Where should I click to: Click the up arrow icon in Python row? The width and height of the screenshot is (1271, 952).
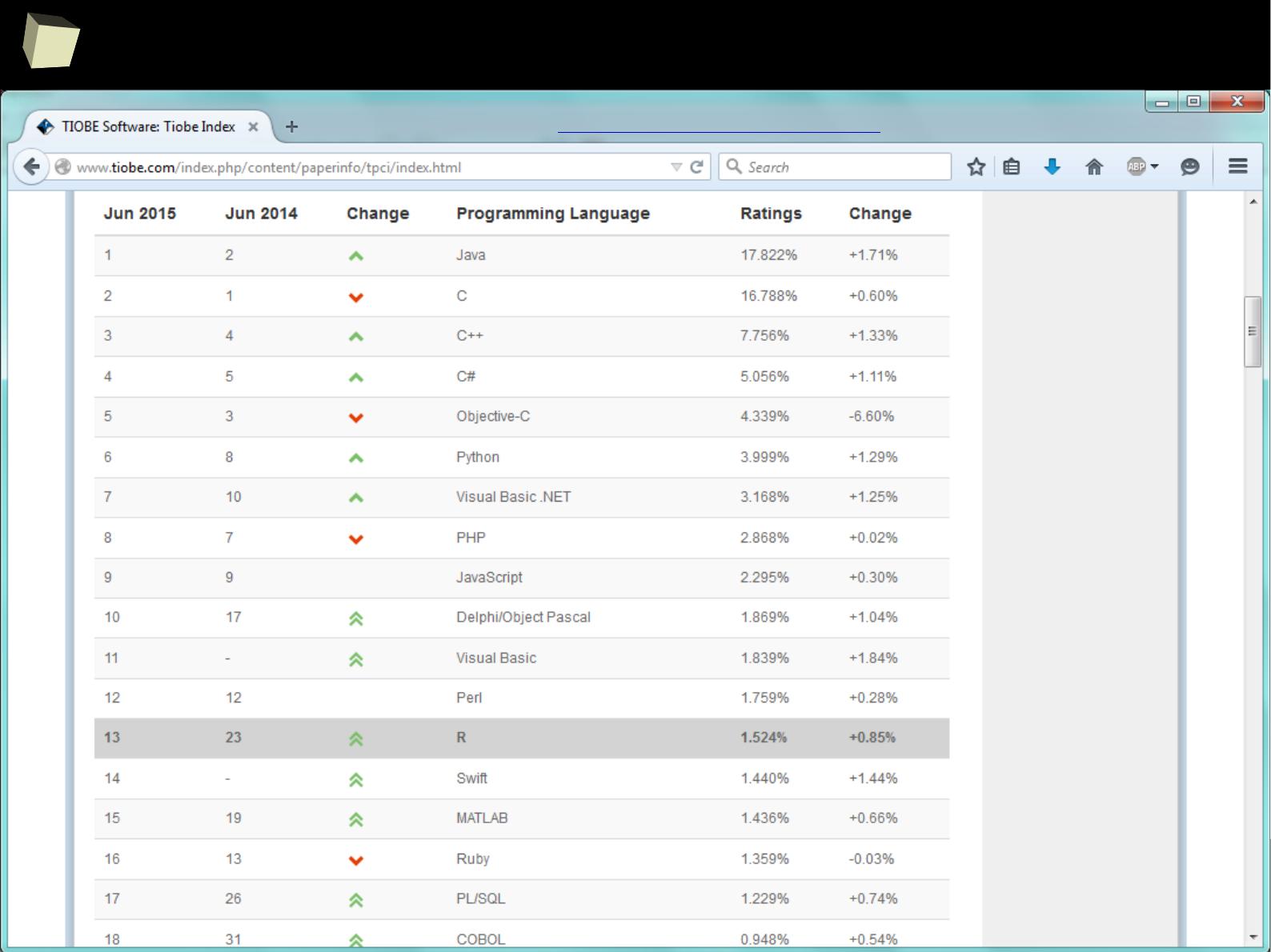[356, 458]
